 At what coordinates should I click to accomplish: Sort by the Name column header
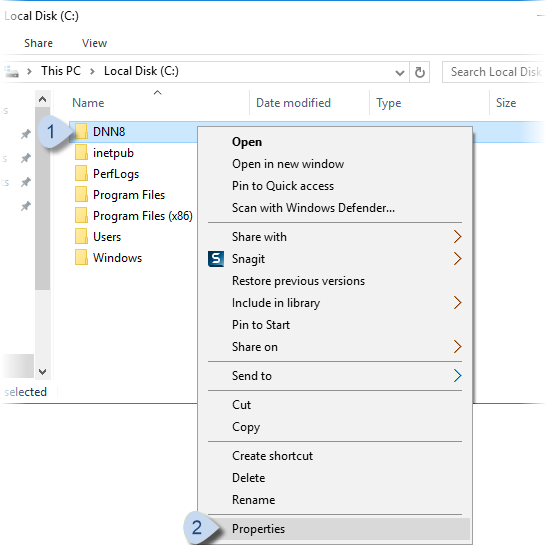(88, 103)
